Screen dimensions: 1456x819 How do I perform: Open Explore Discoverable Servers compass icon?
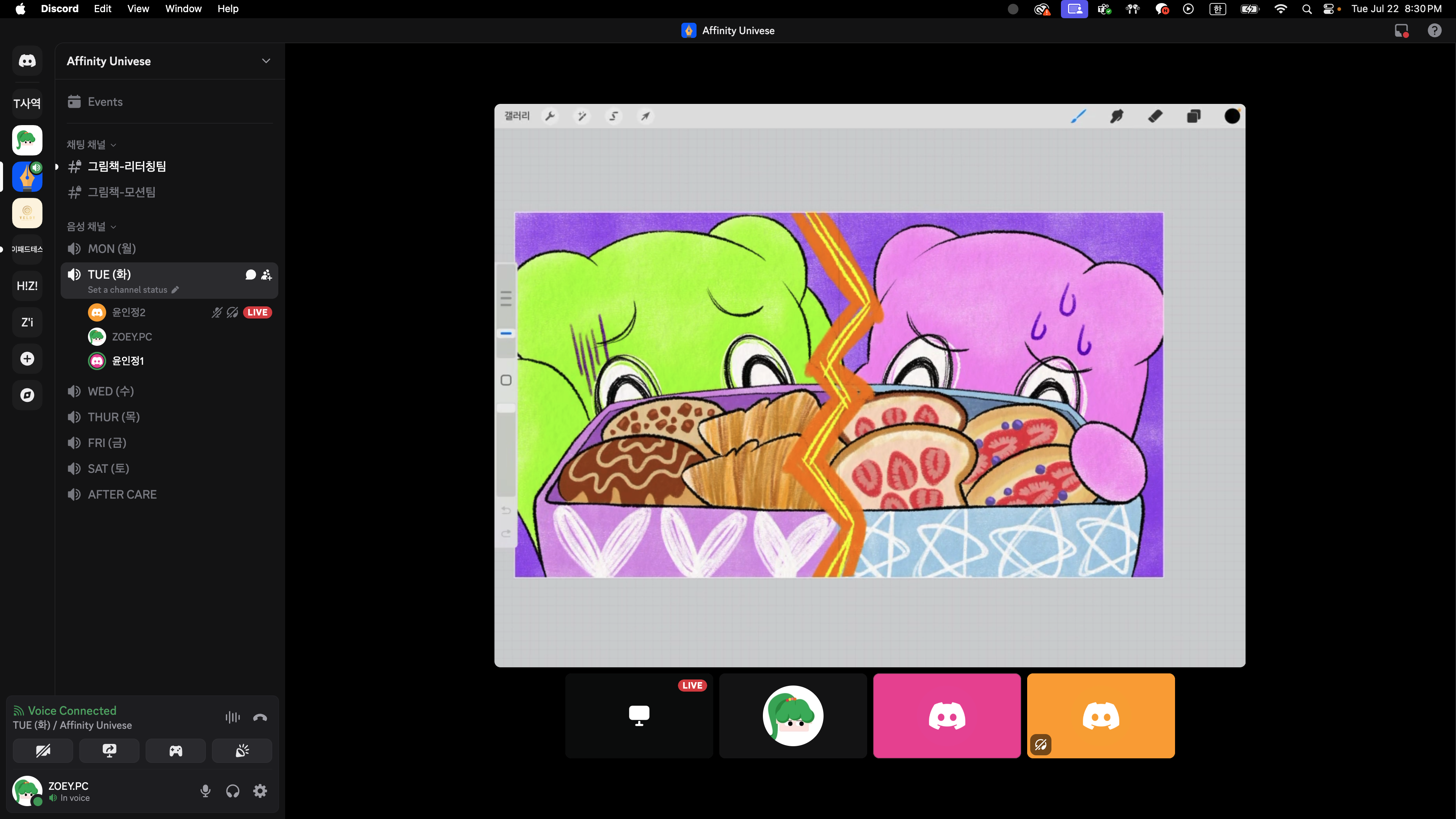tap(27, 395)
